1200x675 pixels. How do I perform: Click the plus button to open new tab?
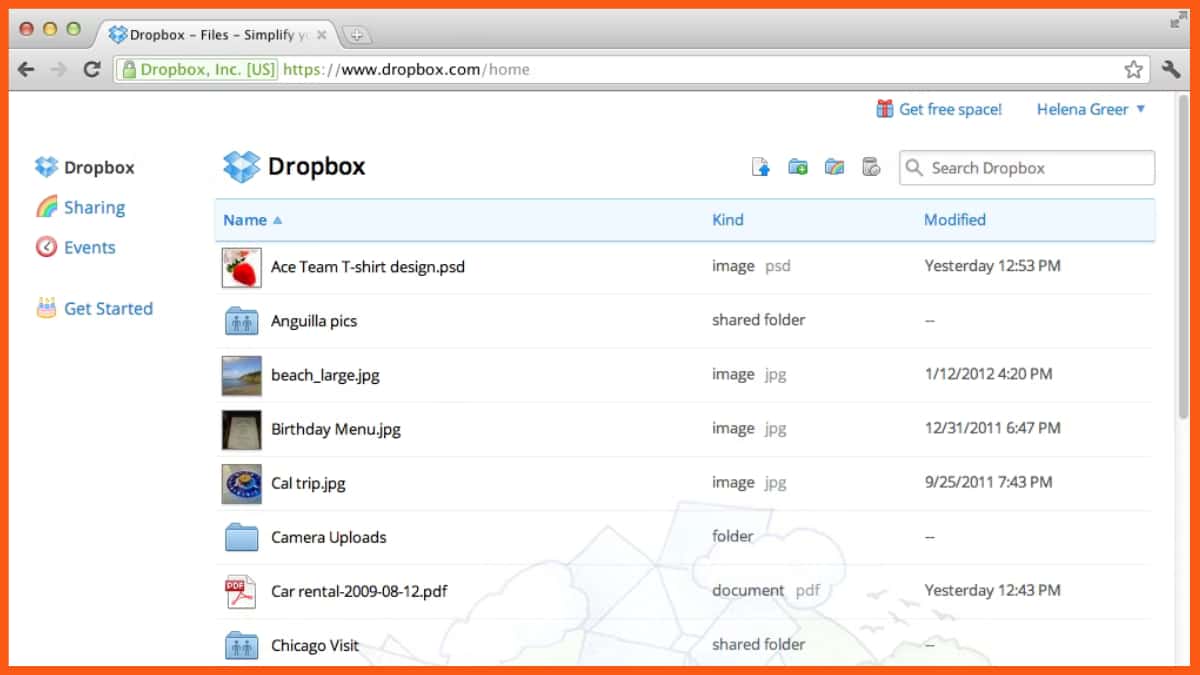point(356,33)
